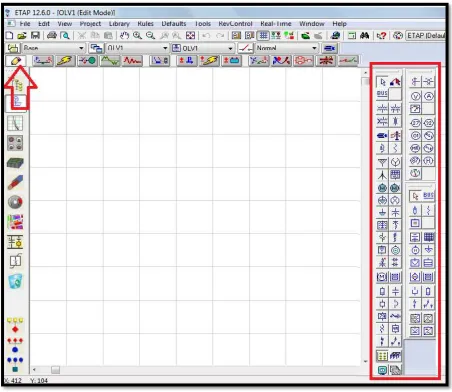
Task: Switch to Edit mode pencil button
Action: 16,61
